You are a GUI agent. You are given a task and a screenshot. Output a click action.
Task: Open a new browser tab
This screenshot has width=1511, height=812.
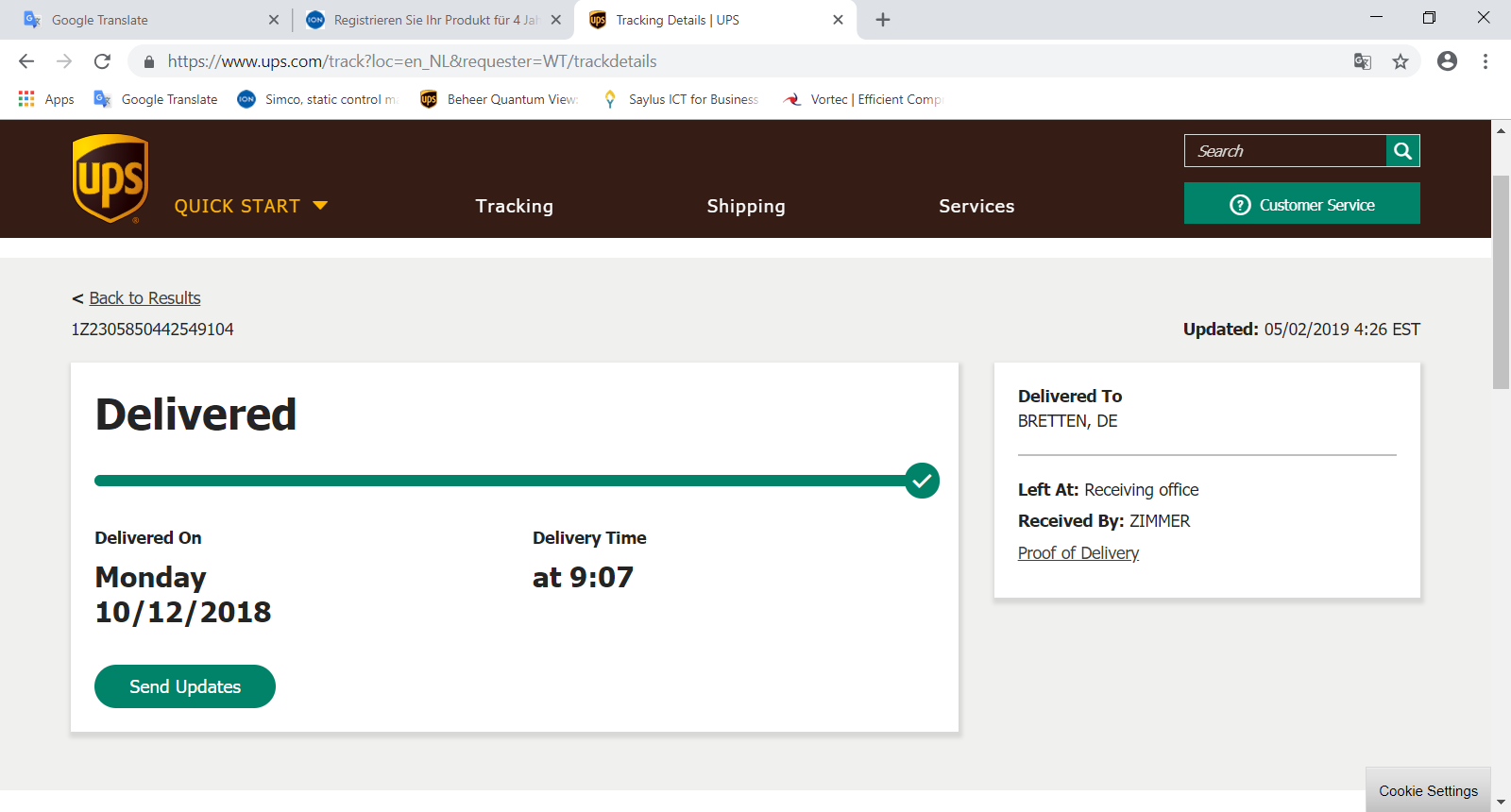(x=883, y=20)
